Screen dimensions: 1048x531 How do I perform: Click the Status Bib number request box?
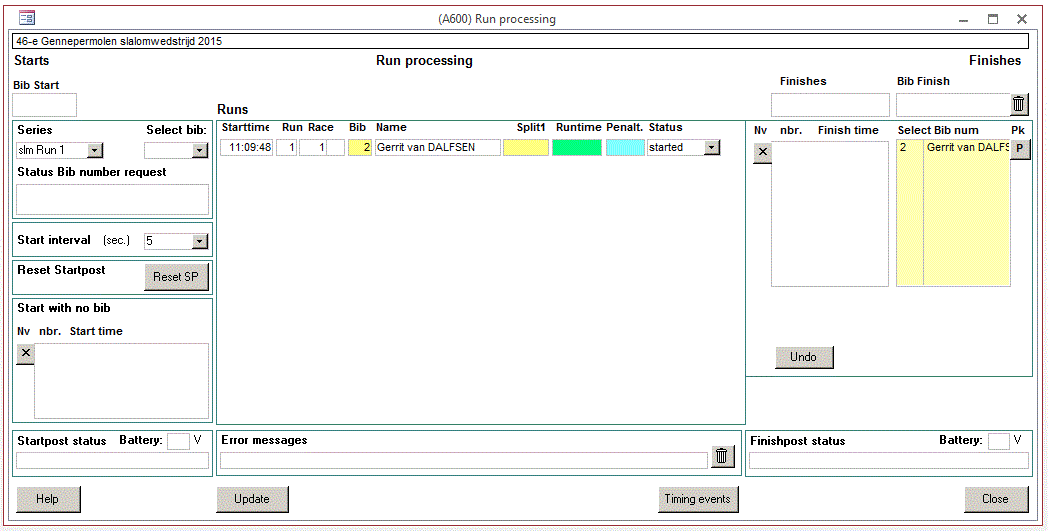click(x=112, y=199)
